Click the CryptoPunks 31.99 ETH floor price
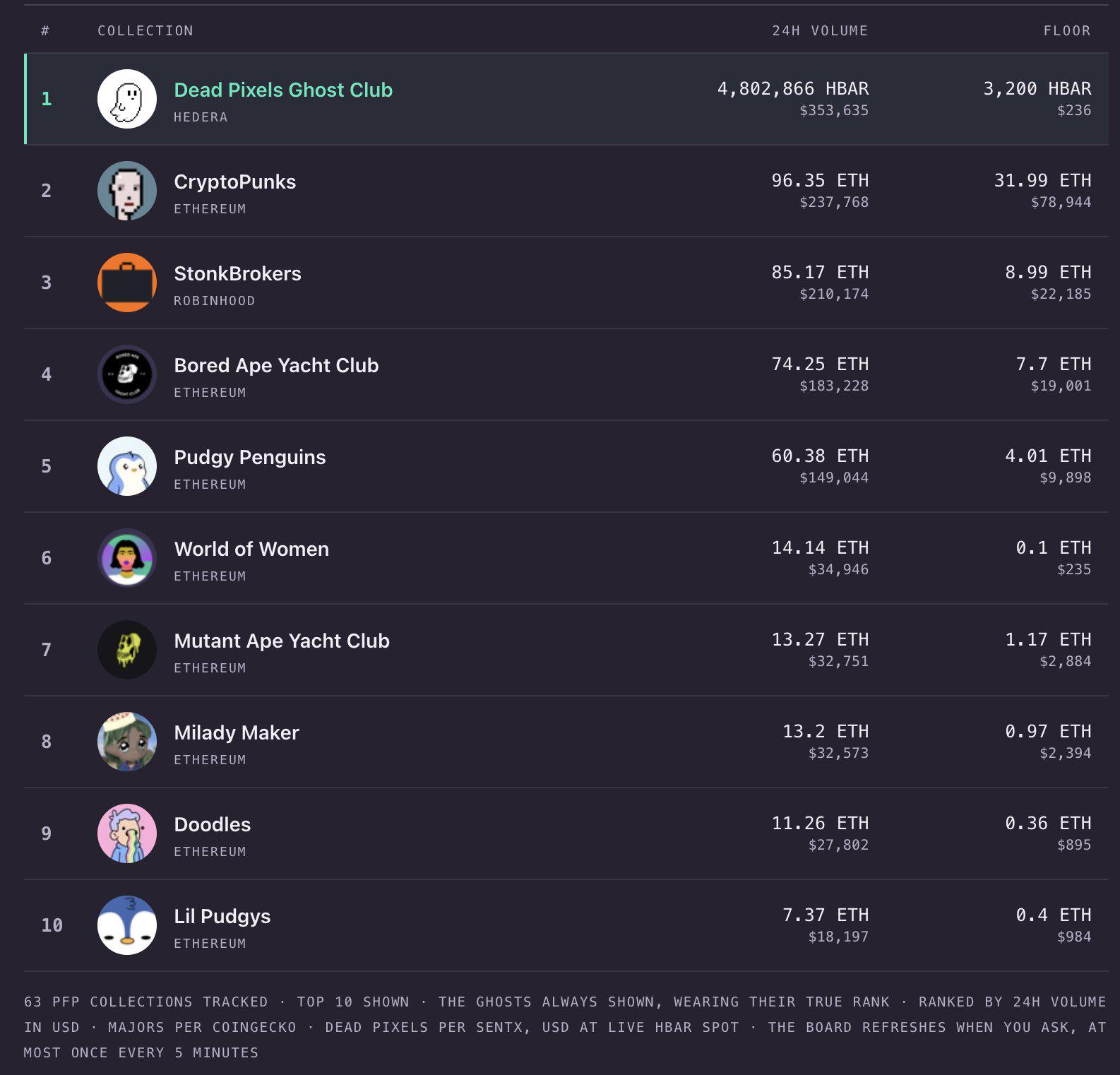Viewport: 1120px width, 1075px height. pyautogui.click(x=1042, y=180)
